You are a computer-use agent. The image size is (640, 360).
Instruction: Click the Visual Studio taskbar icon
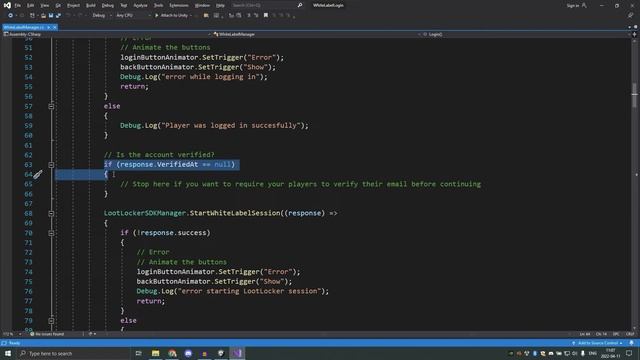pyautogui.click(x=237, y=353)
